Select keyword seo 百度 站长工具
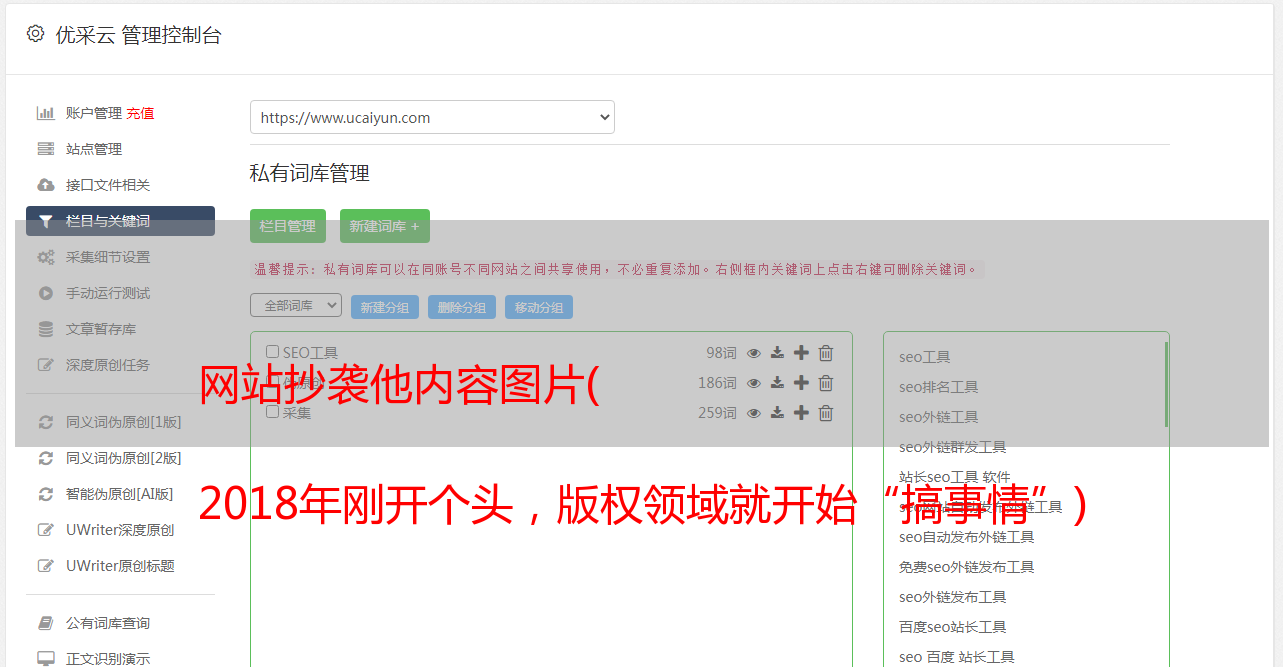Image resolution: width=1283 pixels, height=667 pixels. 957,657
